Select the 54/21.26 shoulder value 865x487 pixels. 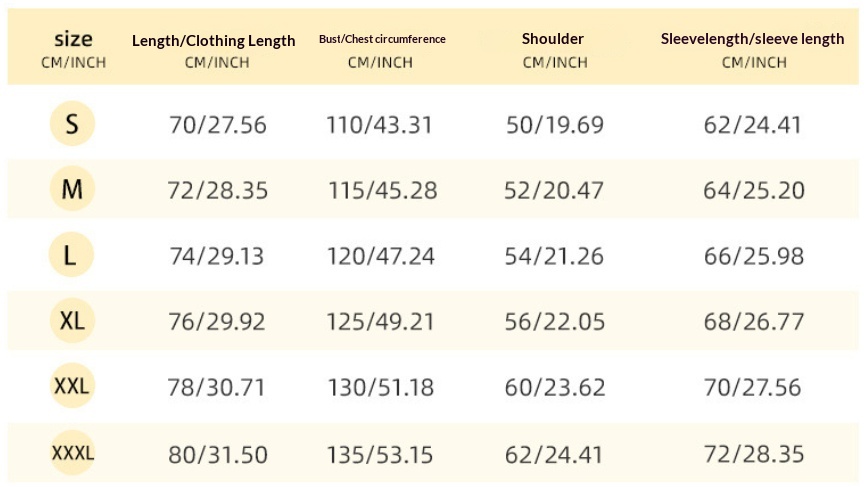pos(554,256)
